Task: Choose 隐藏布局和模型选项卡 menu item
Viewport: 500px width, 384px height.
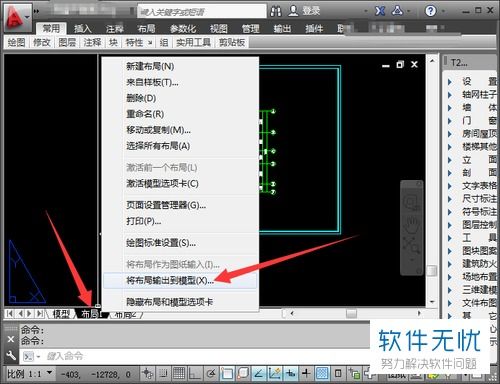Action: 180,302
